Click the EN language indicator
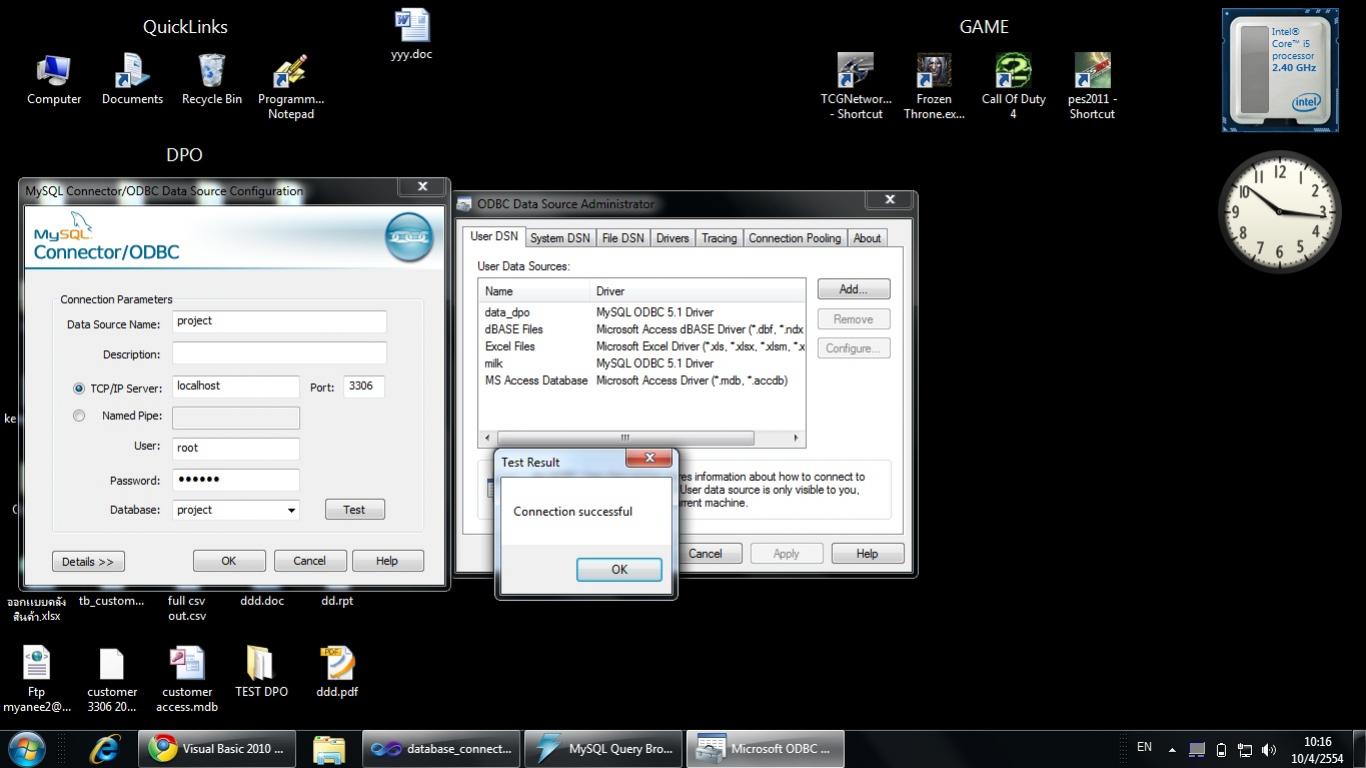This screenshot has height=768, width=1366. [x=1145, y=747]
